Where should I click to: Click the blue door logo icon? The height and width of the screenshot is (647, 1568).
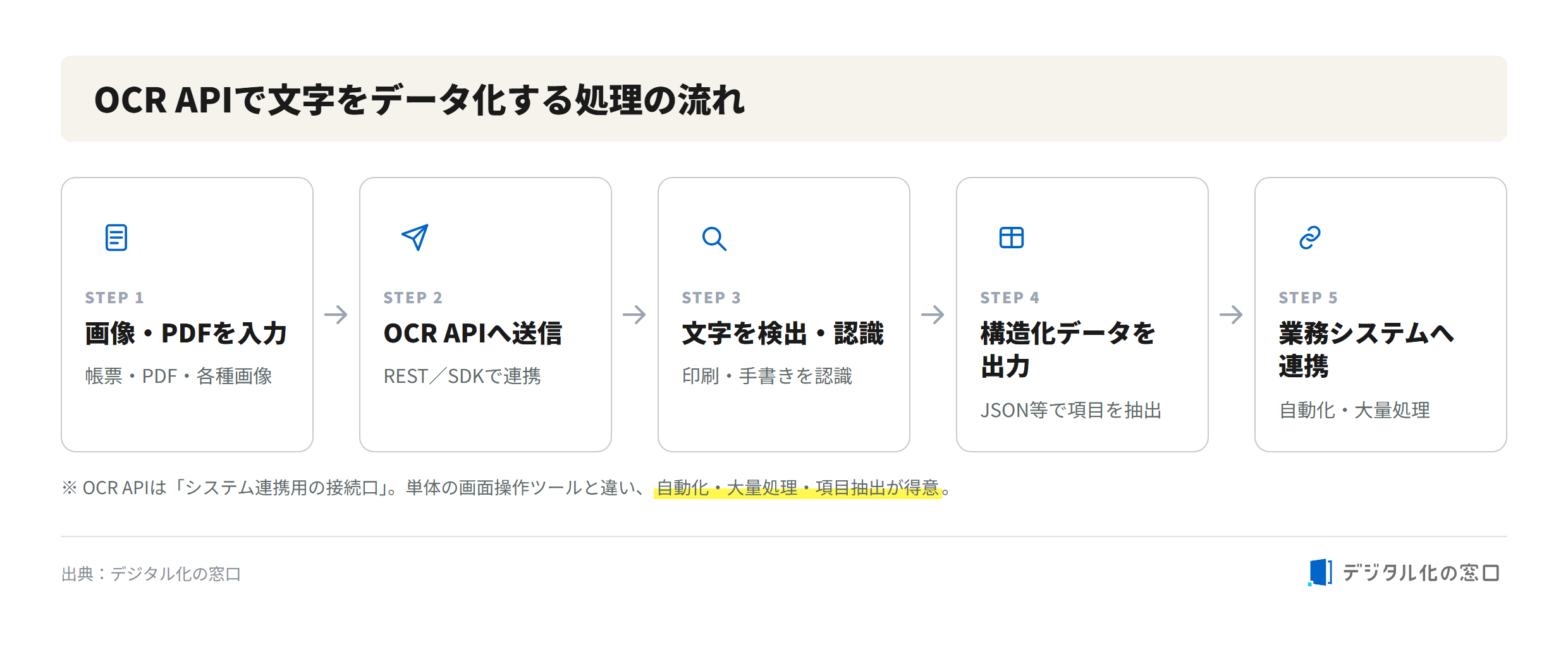point(1320,572)
